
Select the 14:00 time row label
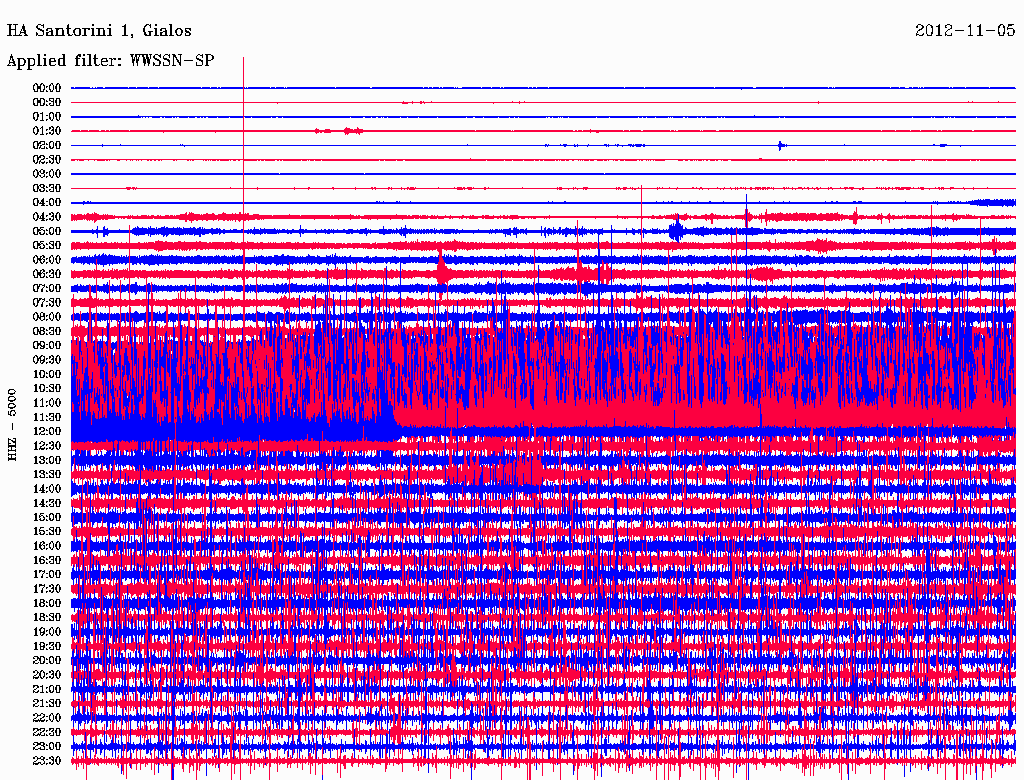coord(47,489)
